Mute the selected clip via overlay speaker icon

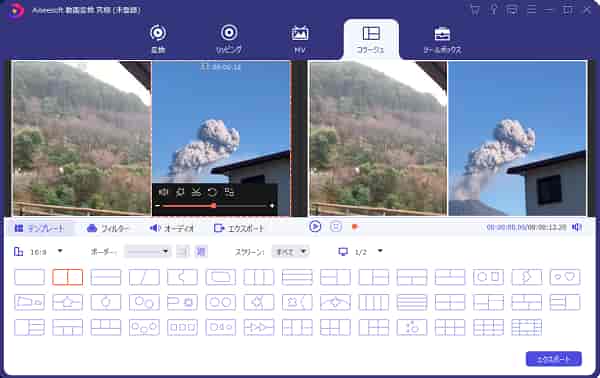(163, 192)
